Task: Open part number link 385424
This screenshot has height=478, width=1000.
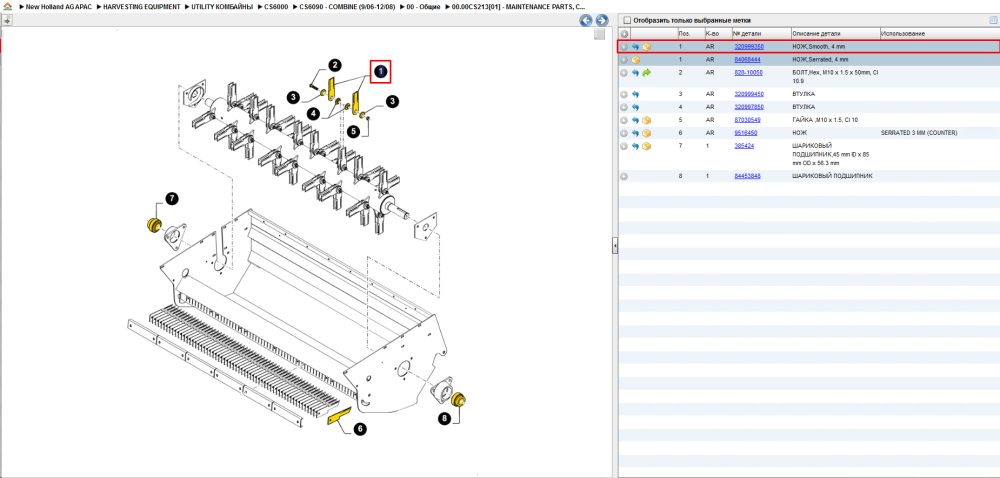Action: tap(744, 146)
